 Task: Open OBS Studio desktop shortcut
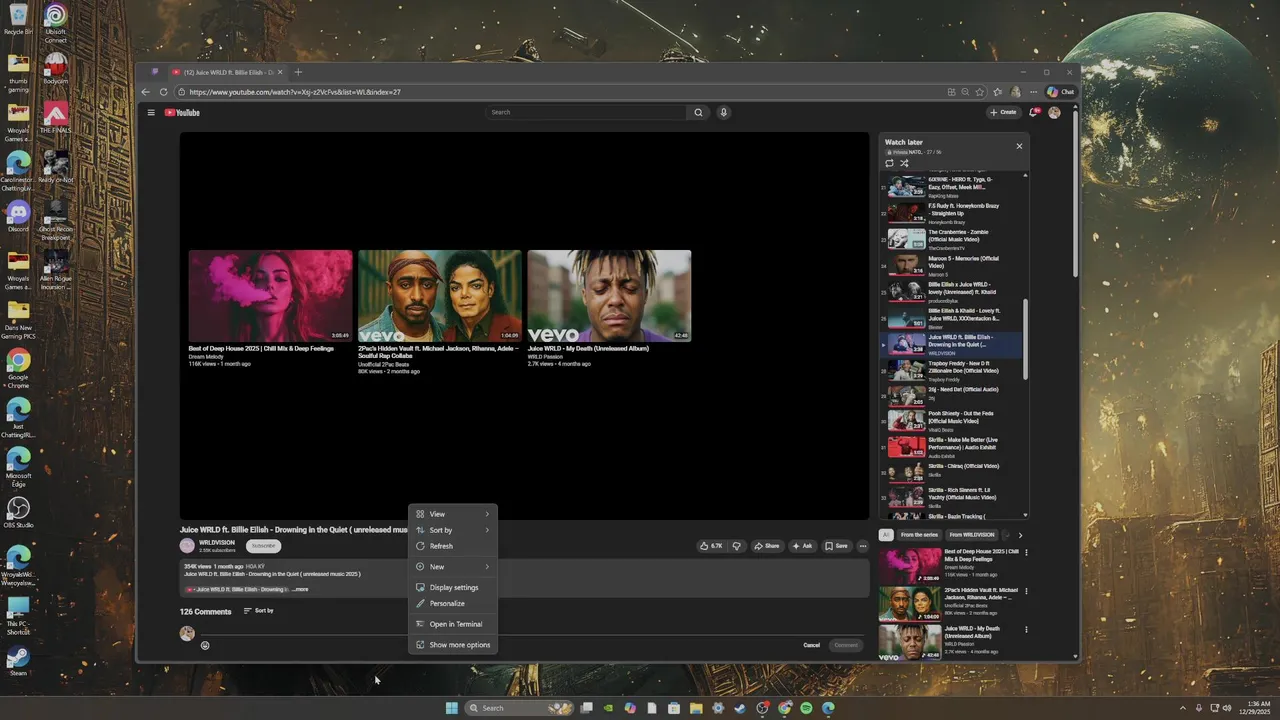[18, 513]
